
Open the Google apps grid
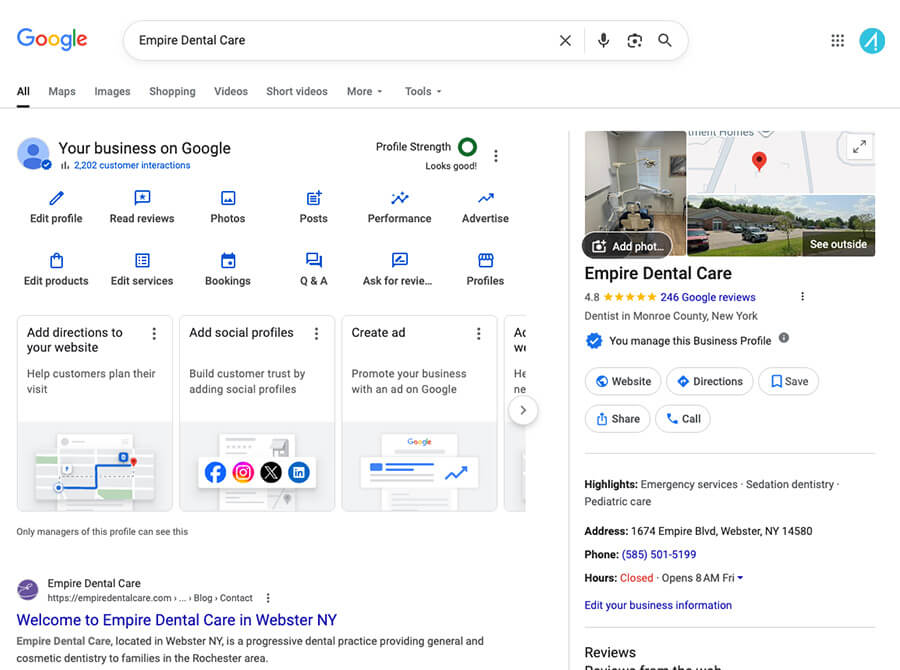pos(838,39)
